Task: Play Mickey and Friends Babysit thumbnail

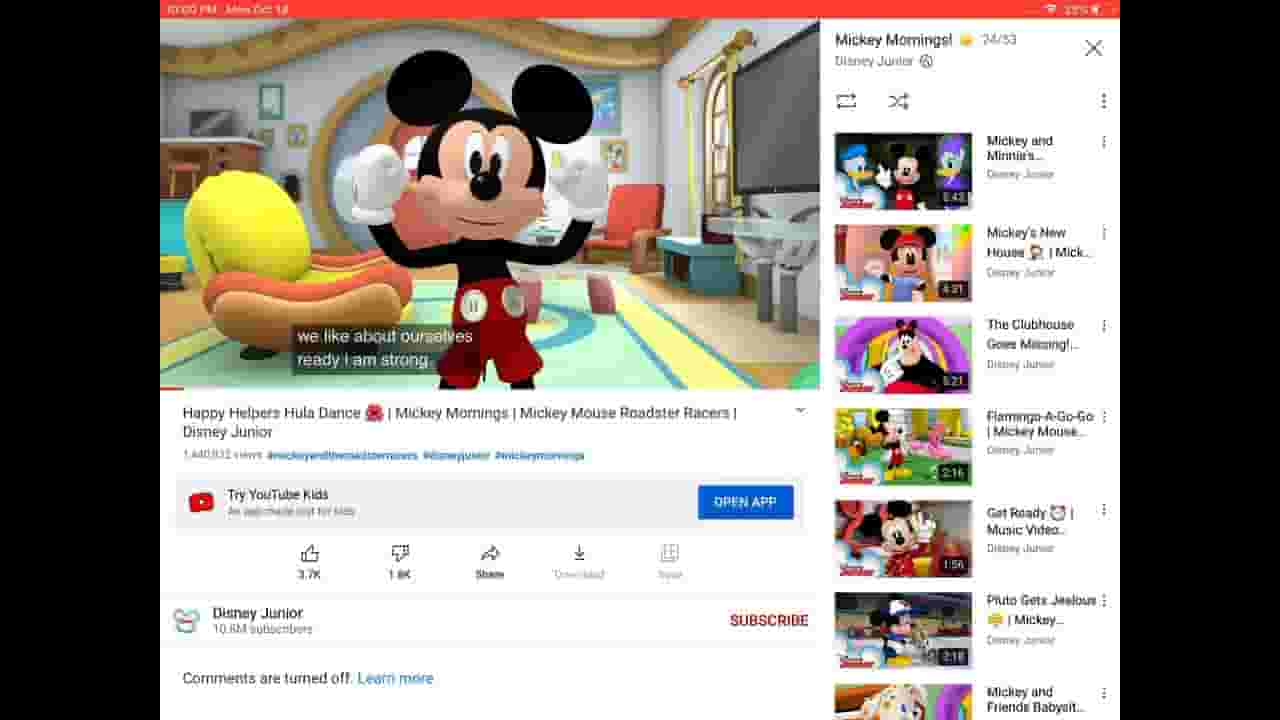Action: coord(903,702)
